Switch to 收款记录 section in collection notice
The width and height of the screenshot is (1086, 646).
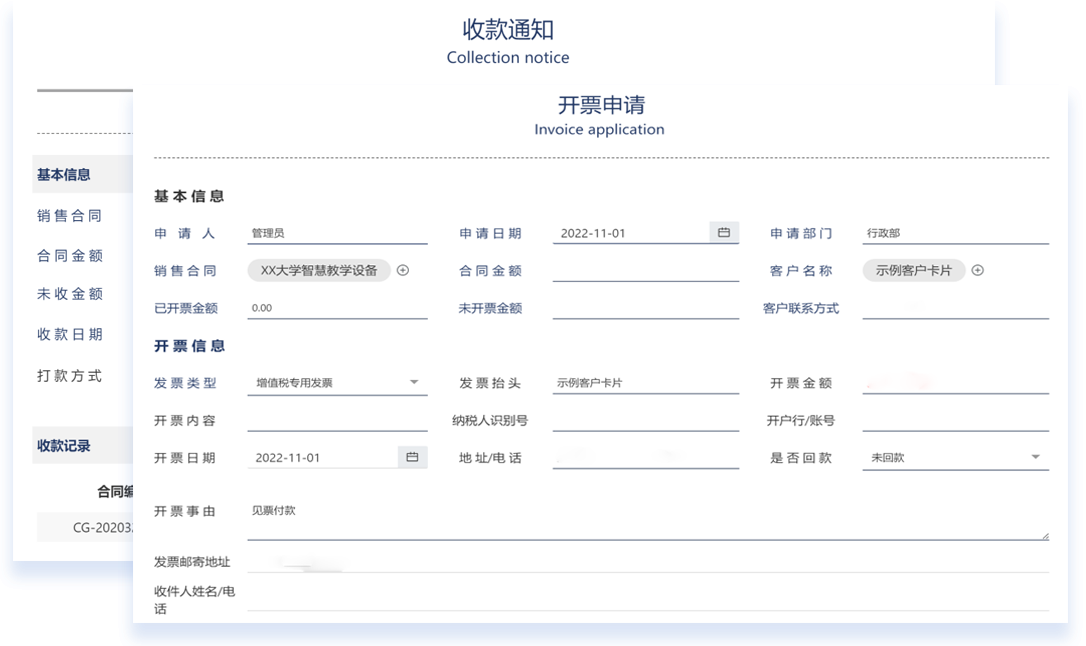tap(64, 446)
